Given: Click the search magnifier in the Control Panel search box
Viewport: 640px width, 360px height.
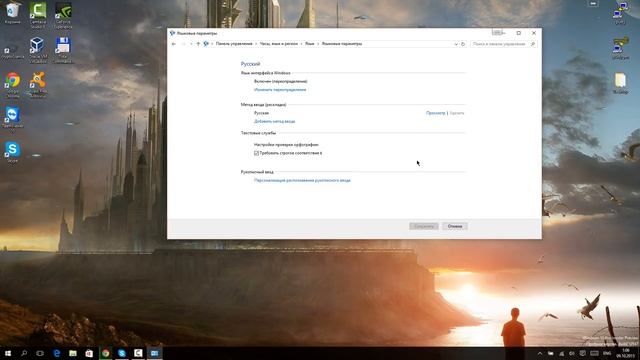Looking at the screenshot, I should [x=533, y=44].
